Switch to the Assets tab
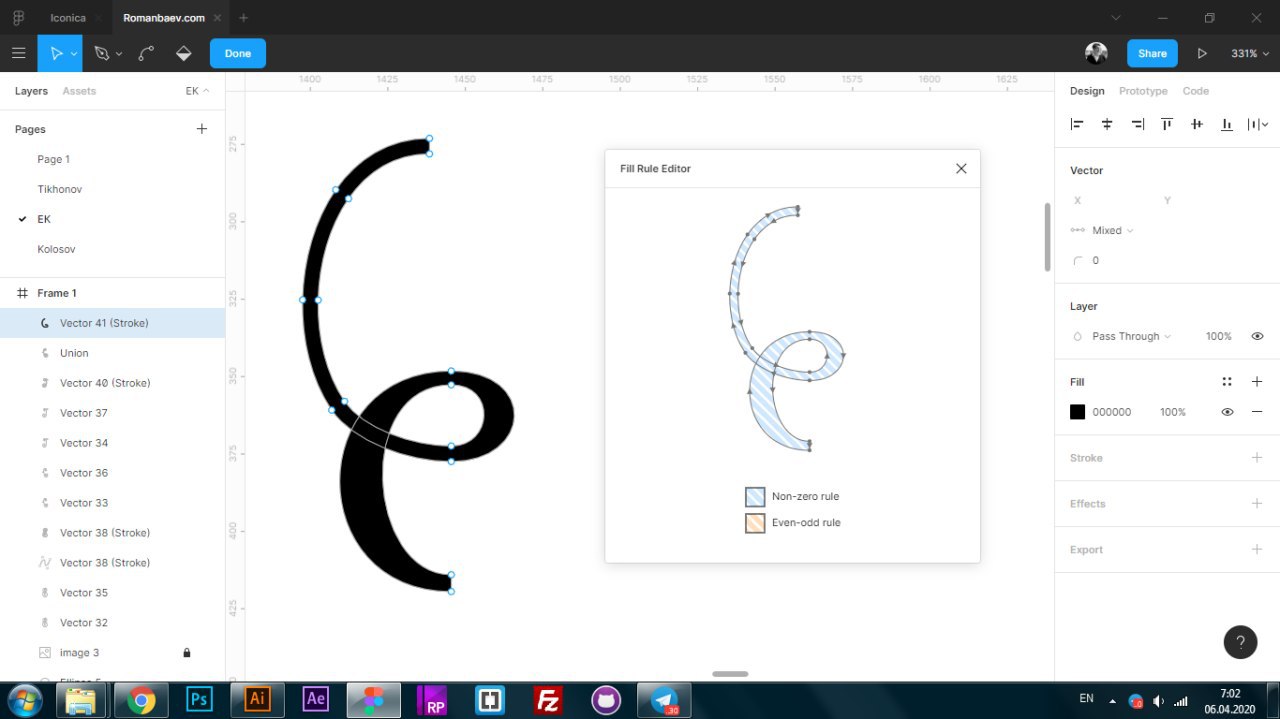The image size is (1280, 719). tap(79, 91)
